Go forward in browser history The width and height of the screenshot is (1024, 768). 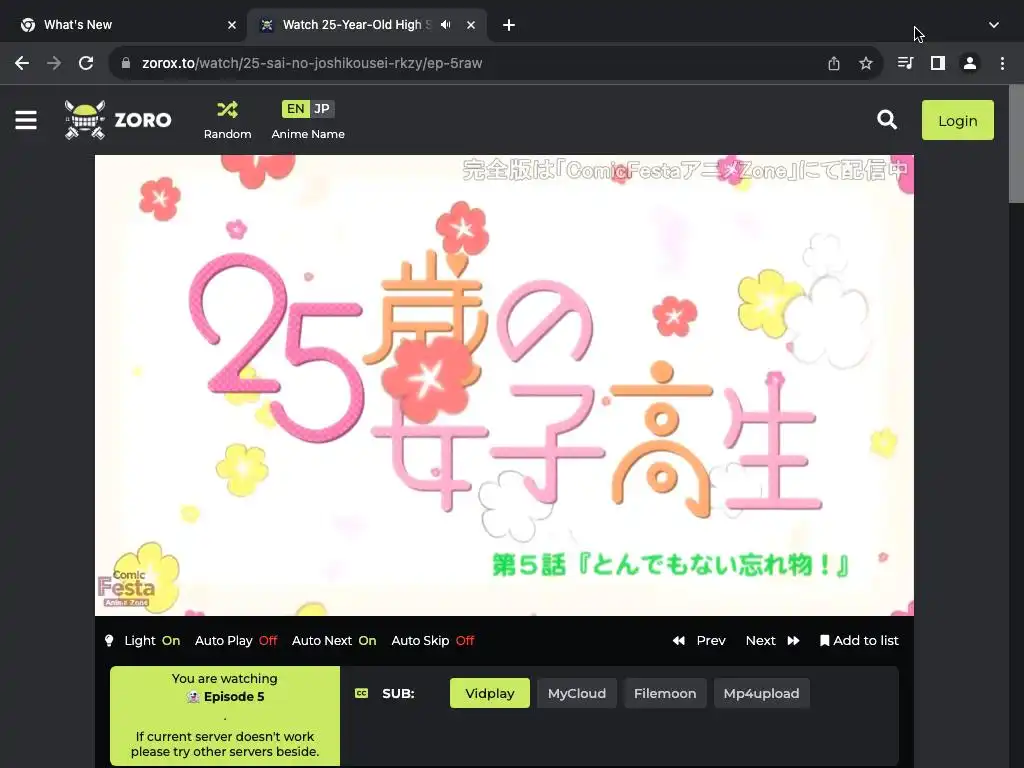pyautogui.click(x=54, y=63)
